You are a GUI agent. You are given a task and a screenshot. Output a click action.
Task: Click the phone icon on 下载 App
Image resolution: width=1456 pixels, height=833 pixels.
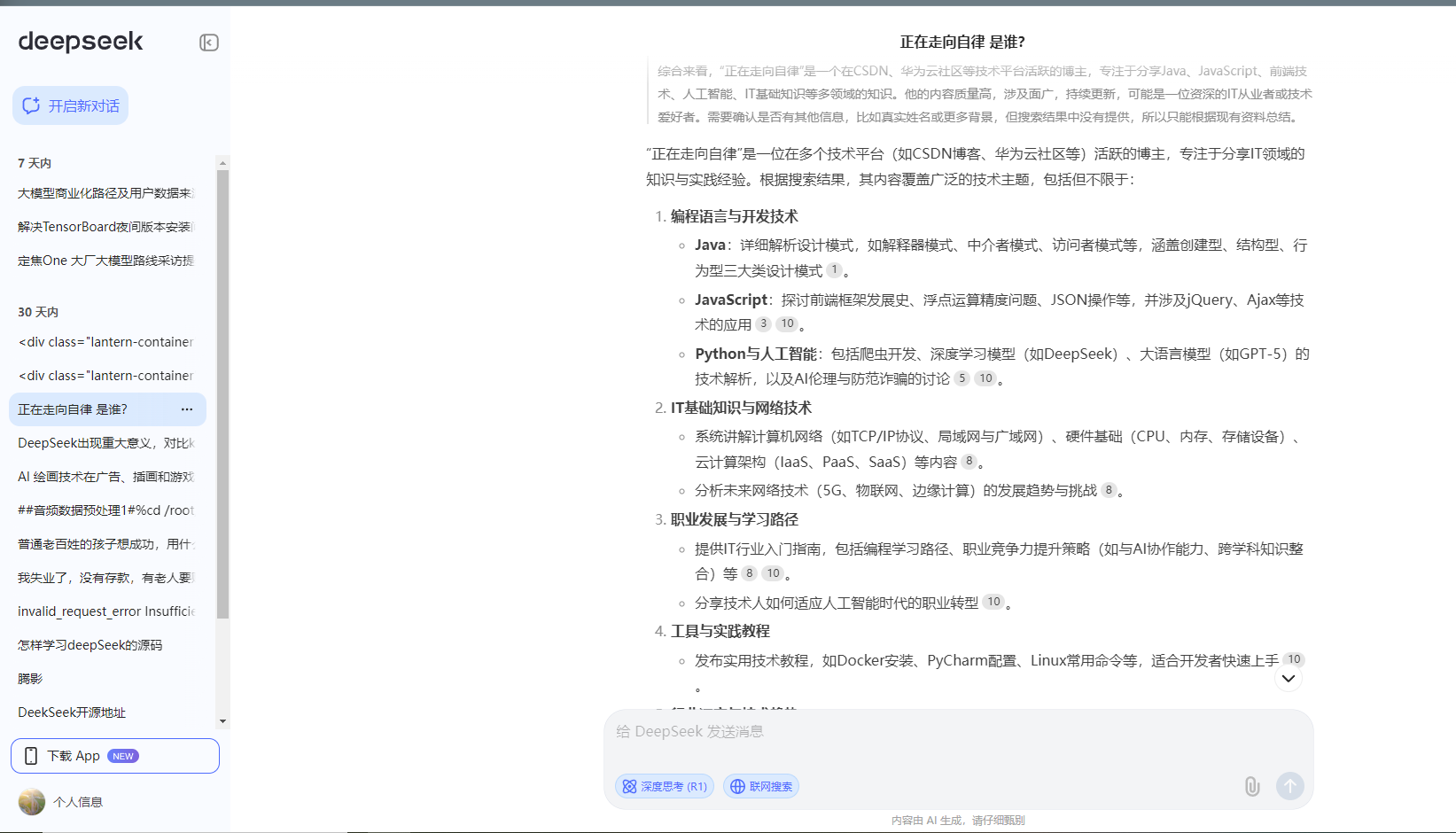(x=31, y=756)
